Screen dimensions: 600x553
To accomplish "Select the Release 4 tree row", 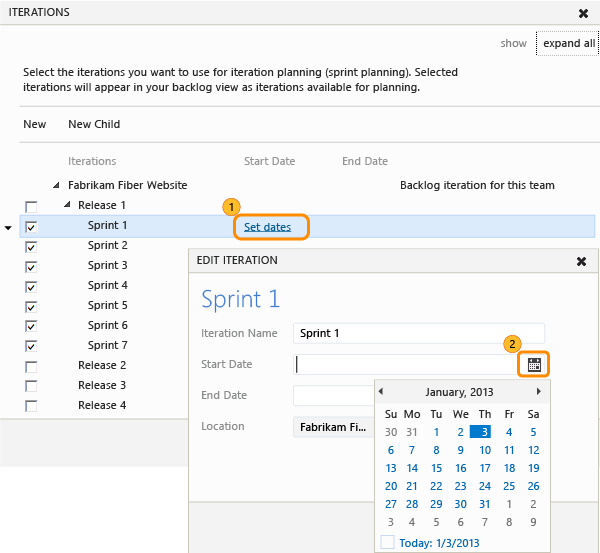I will tap(102, 405).
